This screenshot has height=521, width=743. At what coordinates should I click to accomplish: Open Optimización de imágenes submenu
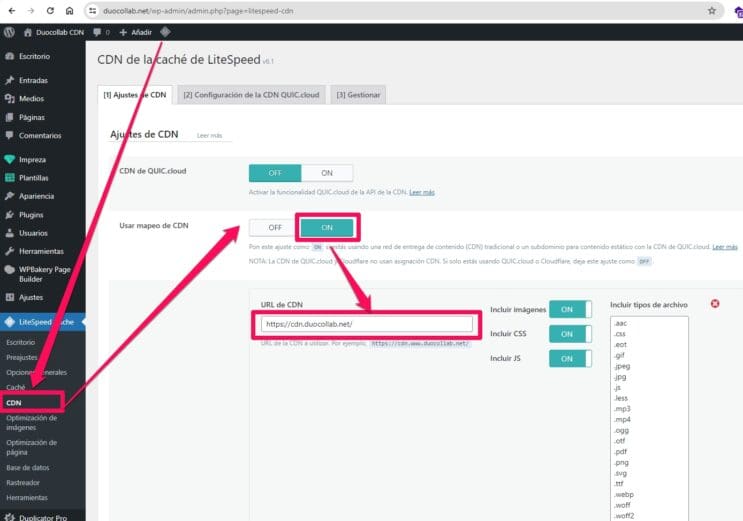click(32, 423)
